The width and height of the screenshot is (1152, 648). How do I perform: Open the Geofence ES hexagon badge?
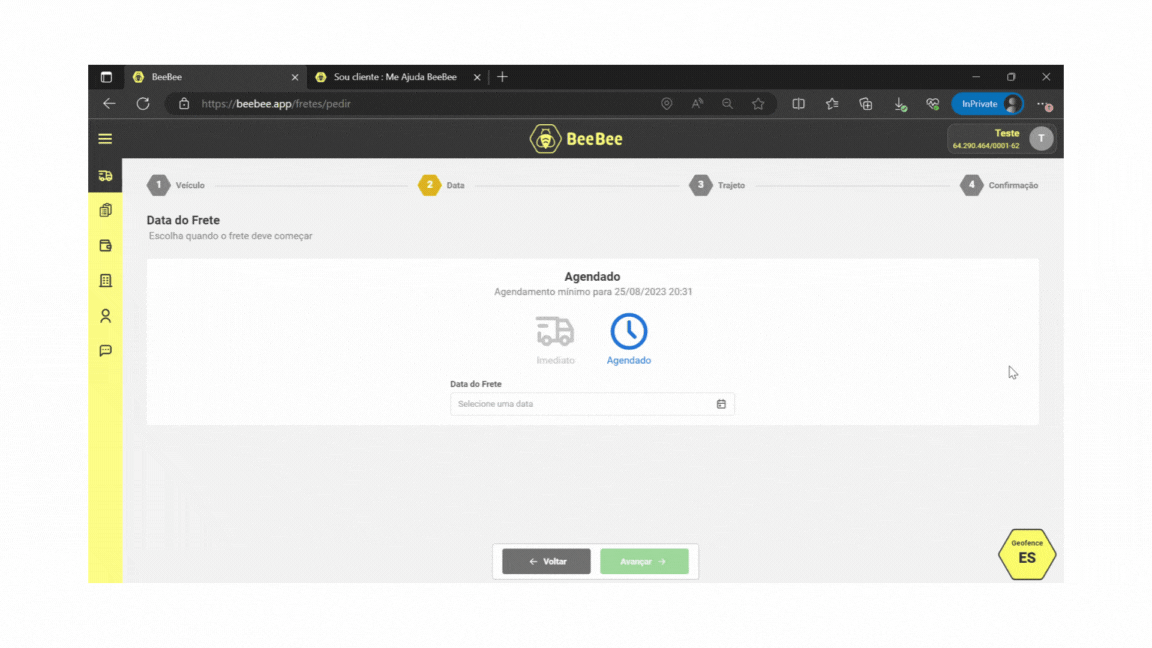click(x=1026, y=554)
